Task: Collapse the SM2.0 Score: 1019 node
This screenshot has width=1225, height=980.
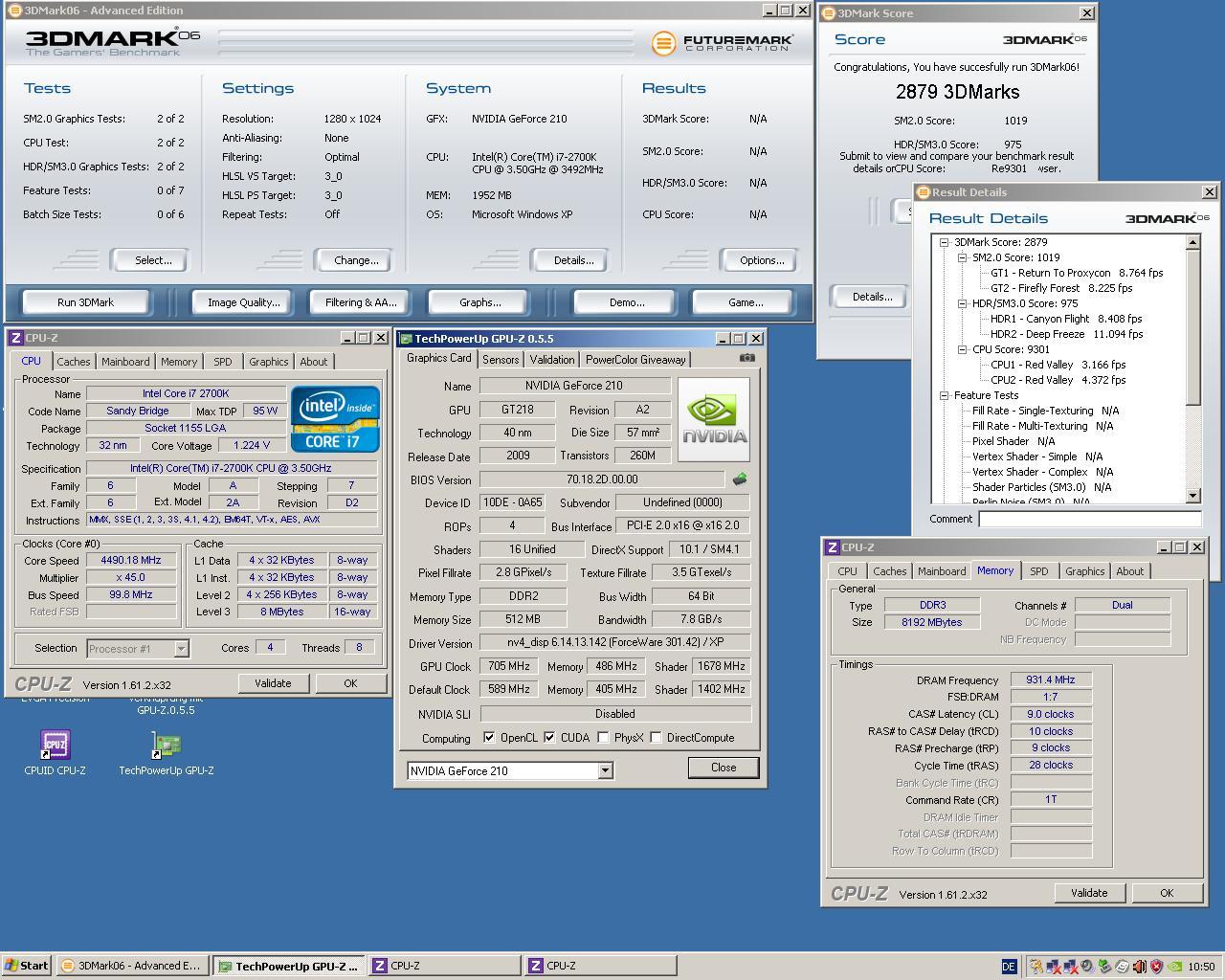Action: coord(963,257)
